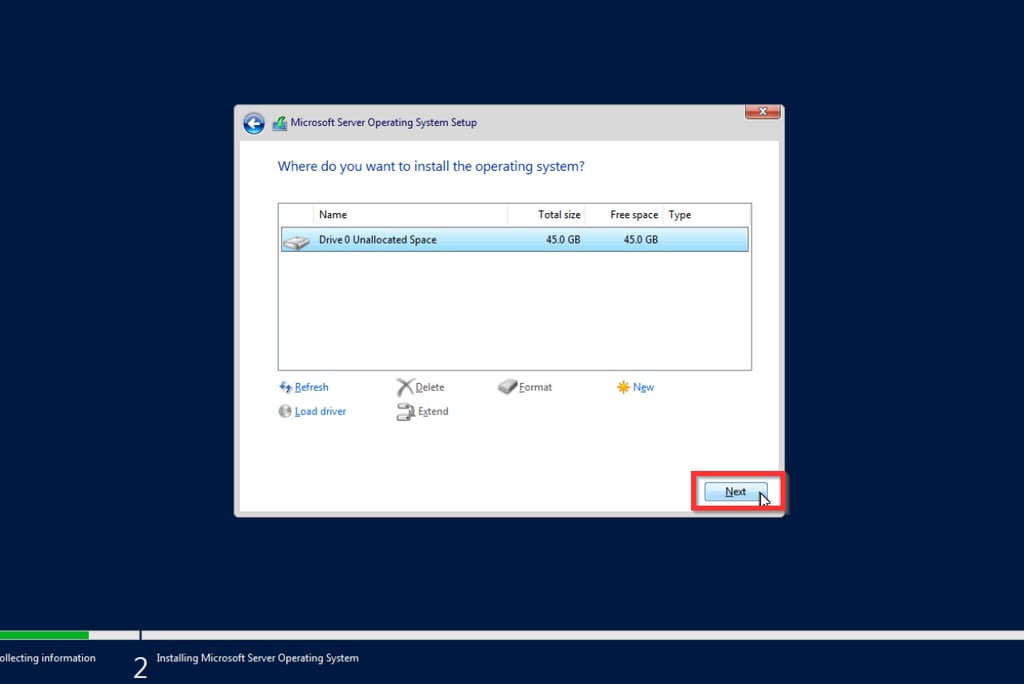Click the Next button
This screenshot has height=684, width=1024.
coord(735,492)
